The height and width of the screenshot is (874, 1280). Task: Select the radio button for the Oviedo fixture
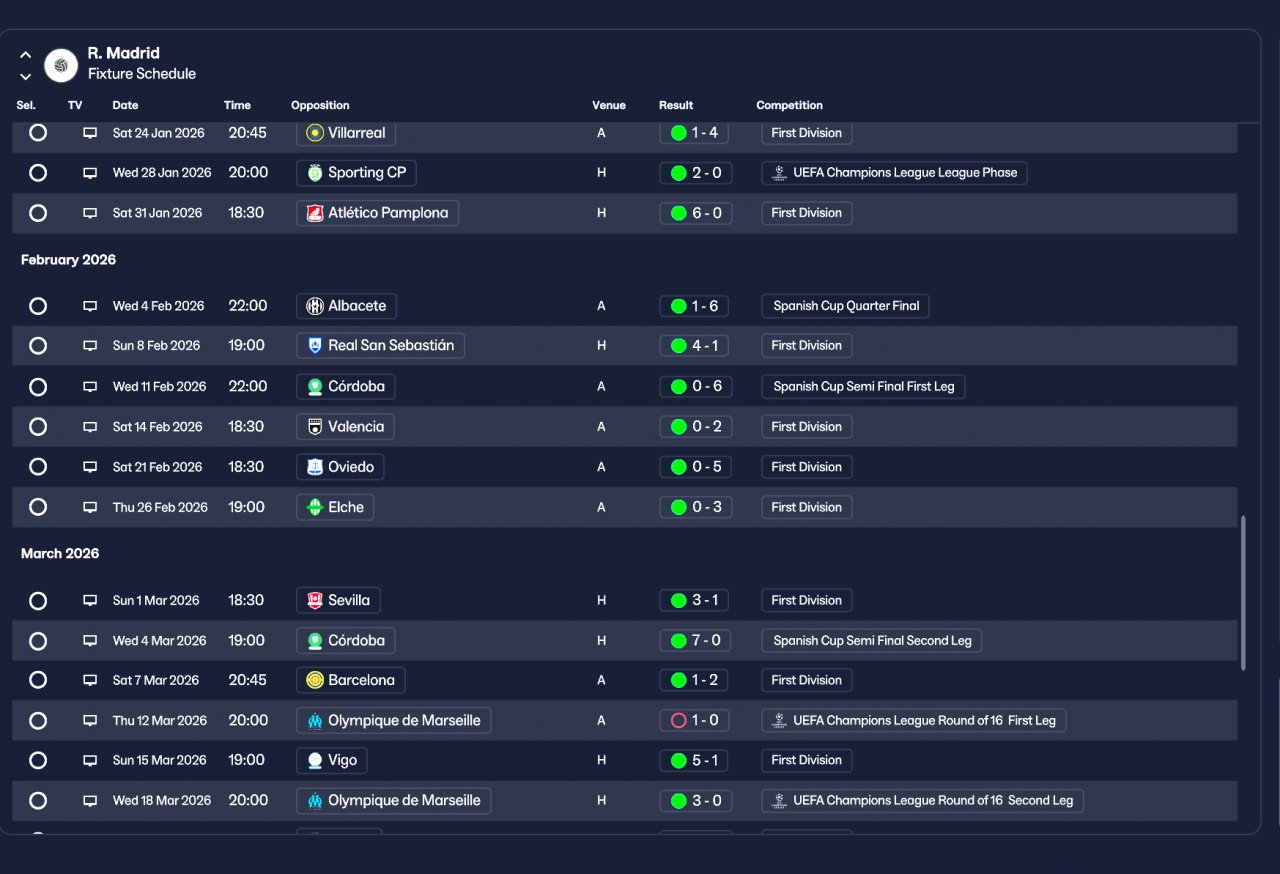coord(38,467)
